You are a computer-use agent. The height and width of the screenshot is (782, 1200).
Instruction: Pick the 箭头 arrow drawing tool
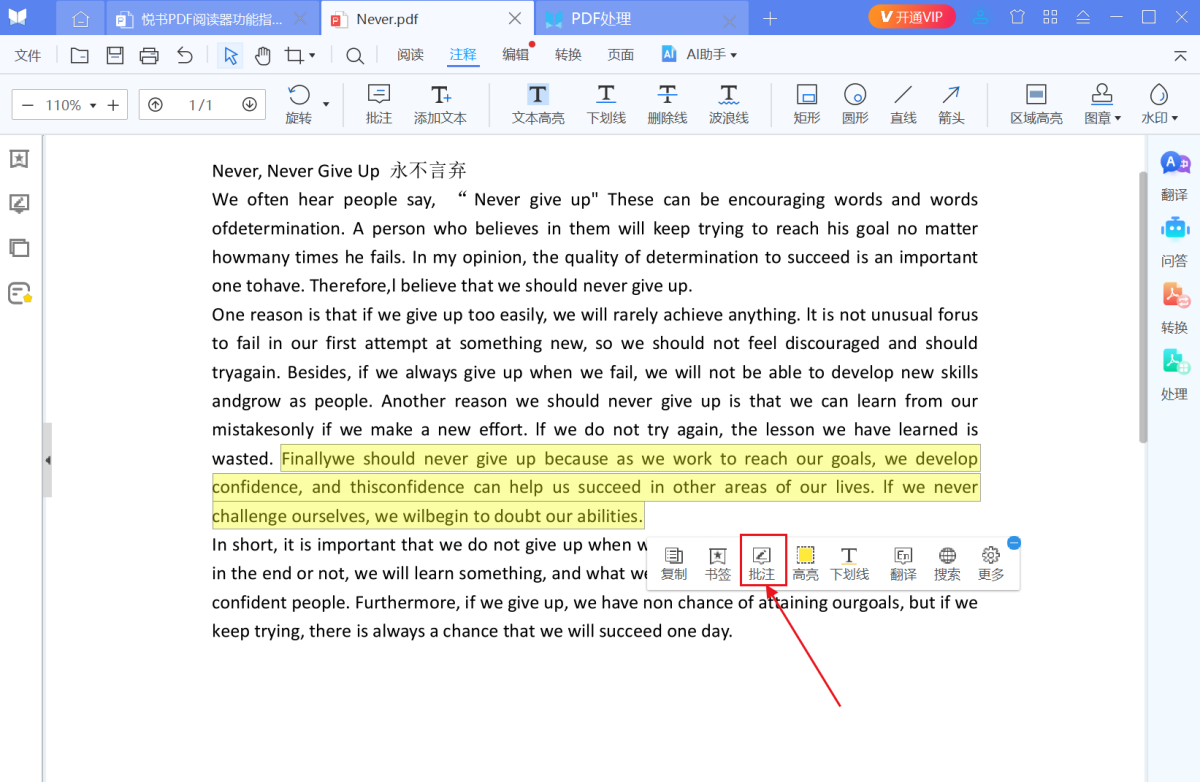pos(951,104)
